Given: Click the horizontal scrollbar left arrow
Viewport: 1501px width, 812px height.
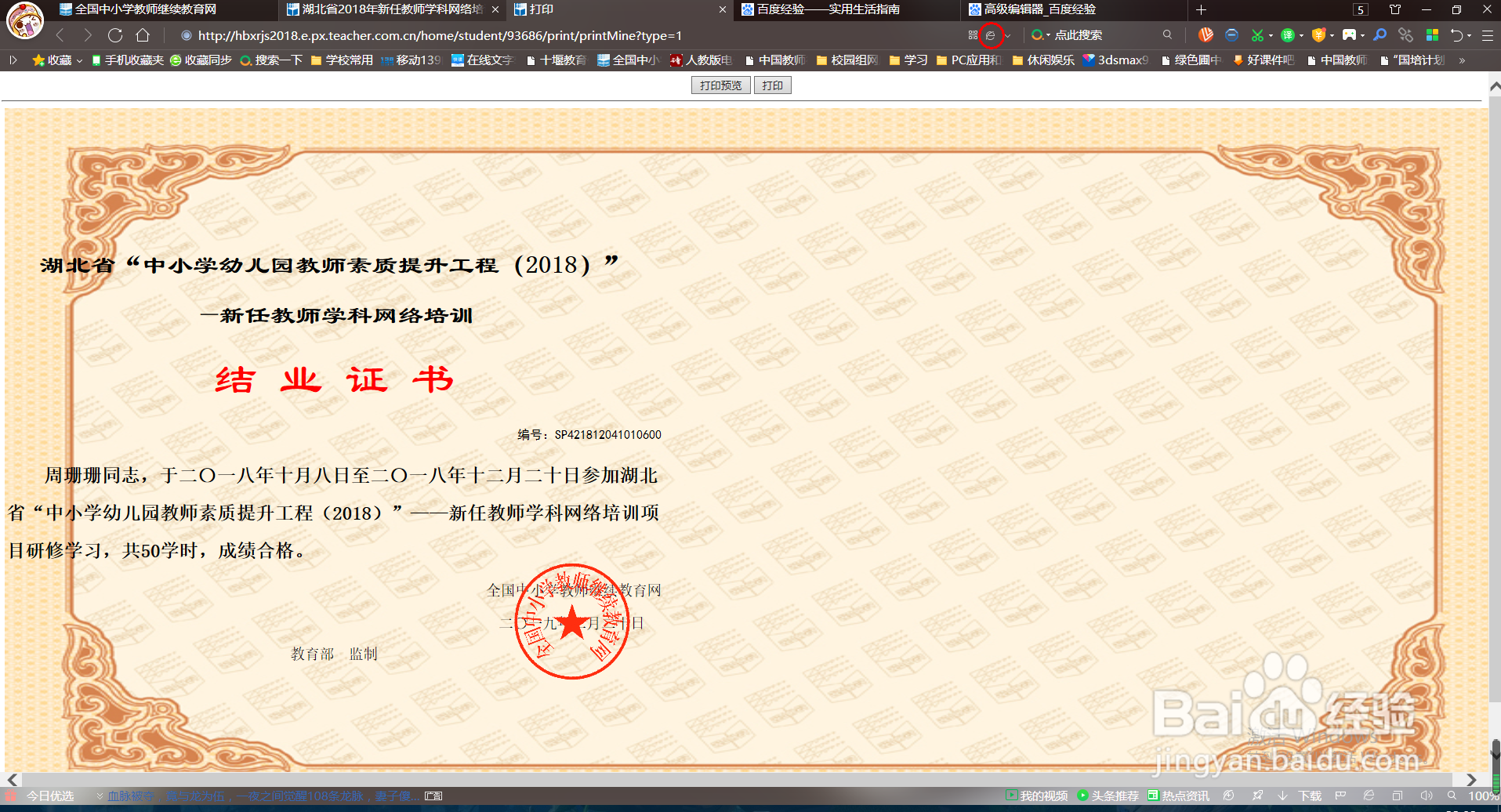Looking at the screenshot, I should 12,780.
